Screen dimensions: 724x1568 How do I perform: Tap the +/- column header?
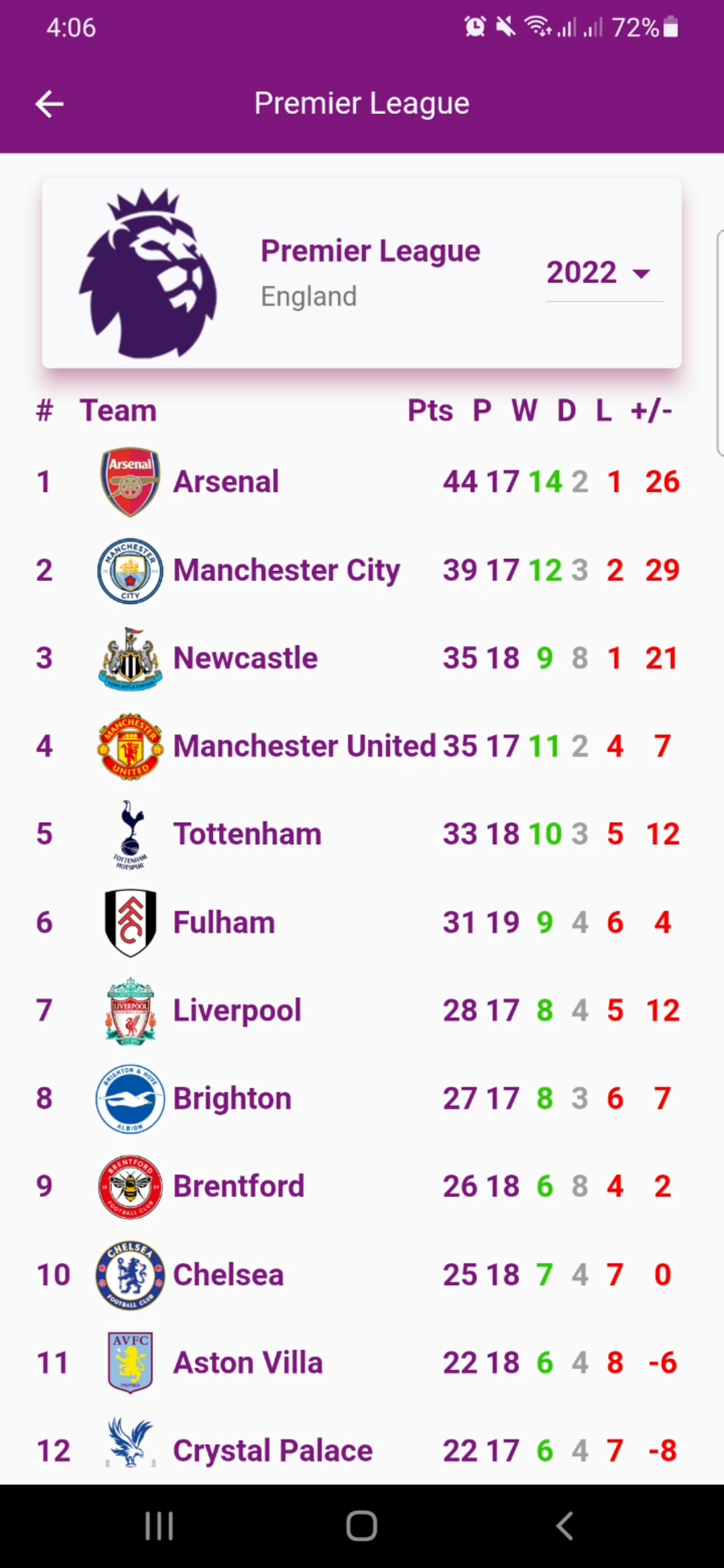click(x=651, y=411)
